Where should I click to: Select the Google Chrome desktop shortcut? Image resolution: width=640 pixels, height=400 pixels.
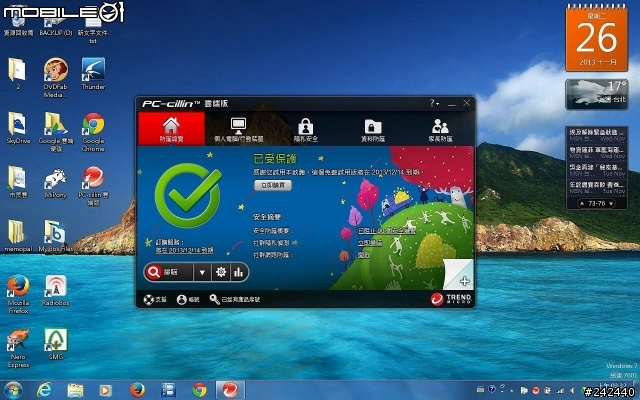(x=93, y=132)
